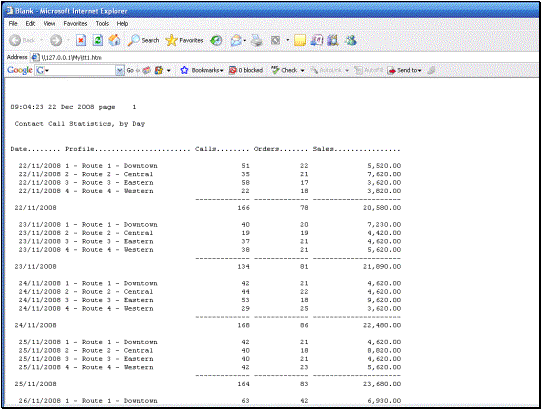Click the Google toolbar news icon
This screenshot has width=541, height=409.
point(147,70)
